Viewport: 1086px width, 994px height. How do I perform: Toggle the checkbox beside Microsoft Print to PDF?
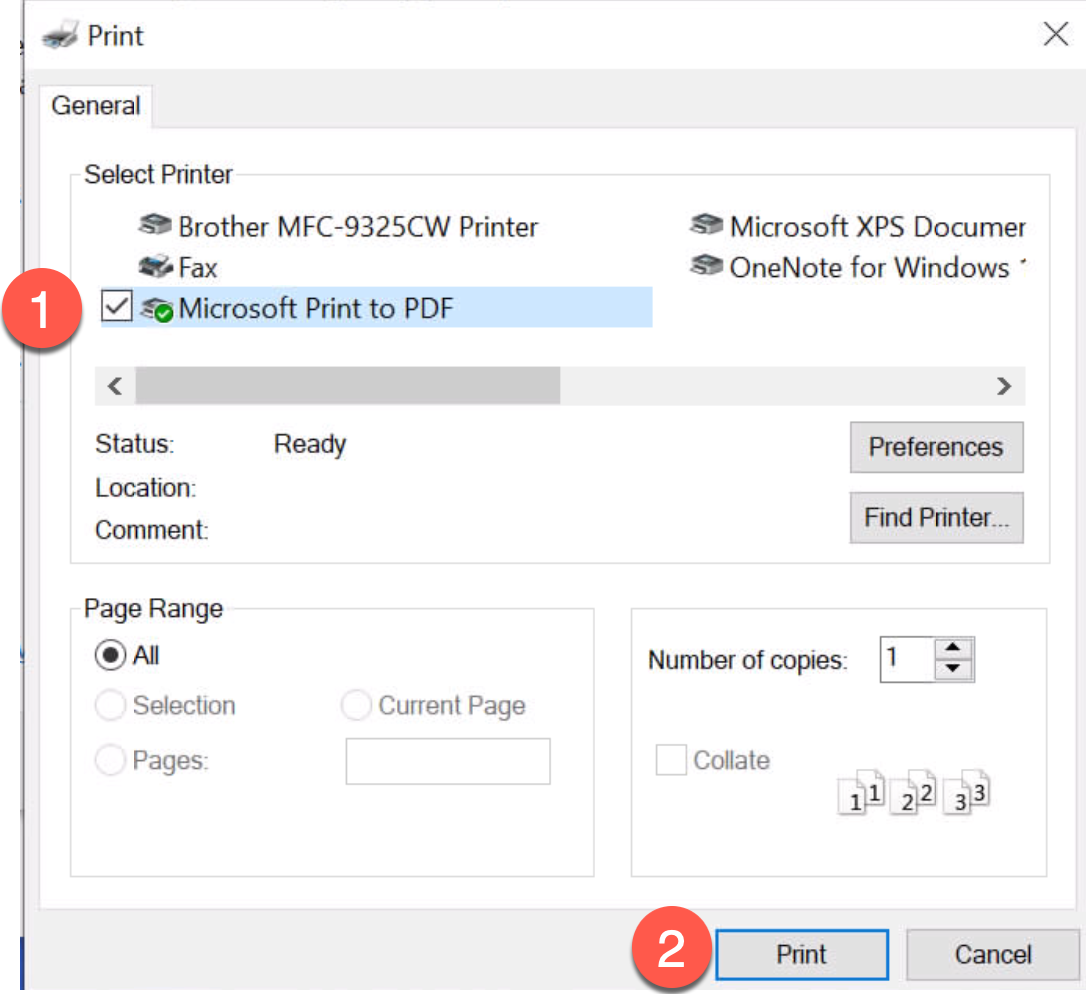116,306
